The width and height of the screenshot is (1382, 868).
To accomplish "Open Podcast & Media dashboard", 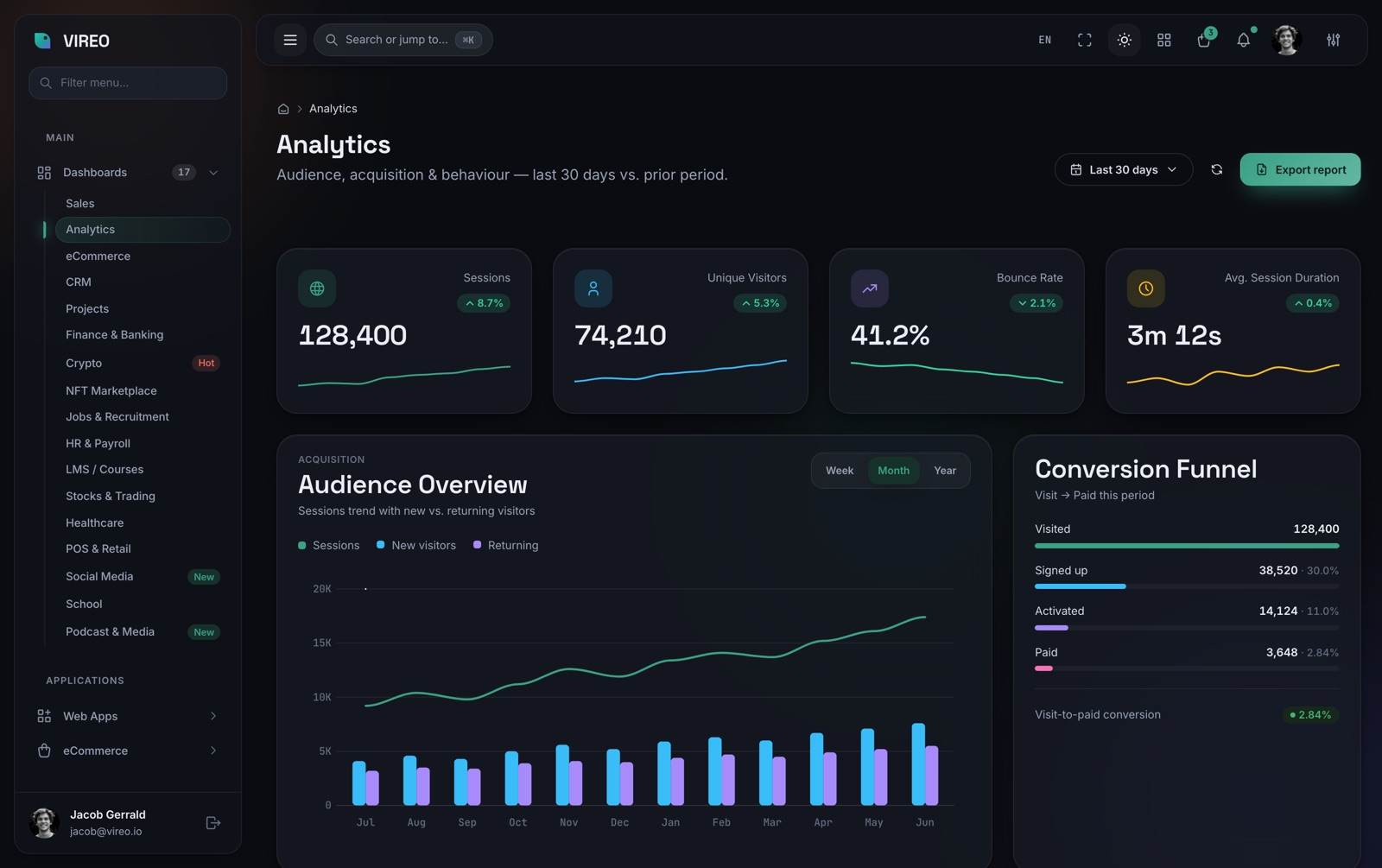I will click(143, 632).
